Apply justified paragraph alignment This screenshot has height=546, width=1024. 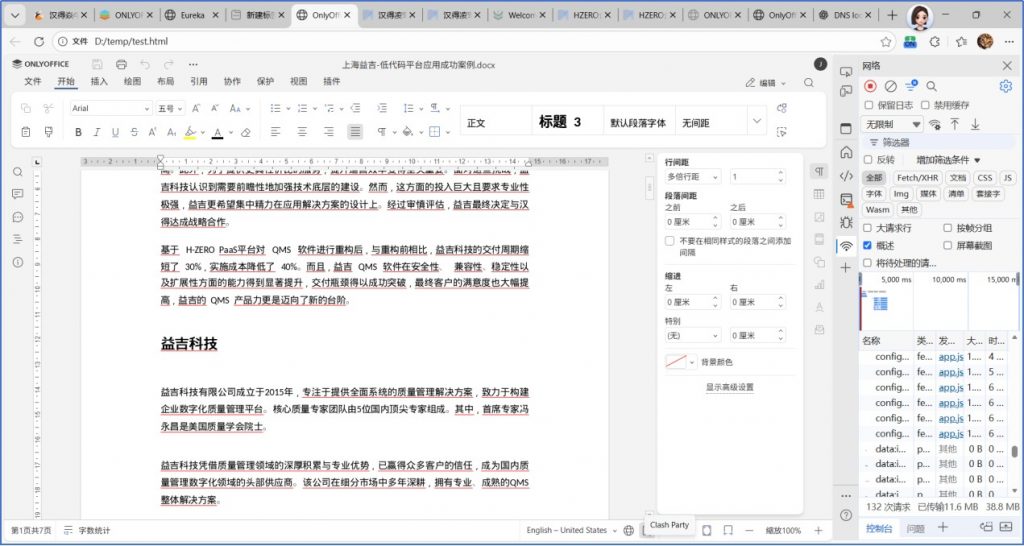(x=355, y=132)
